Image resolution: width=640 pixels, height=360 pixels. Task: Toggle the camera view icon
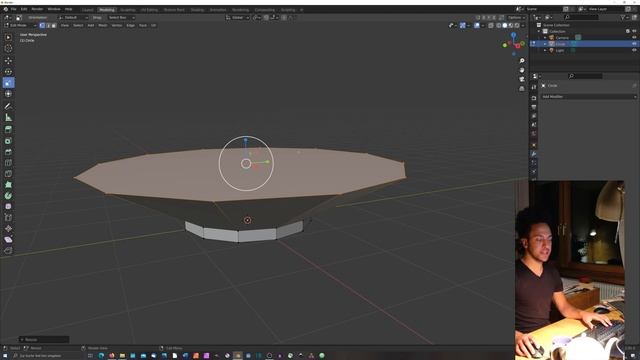click(522, 79)
